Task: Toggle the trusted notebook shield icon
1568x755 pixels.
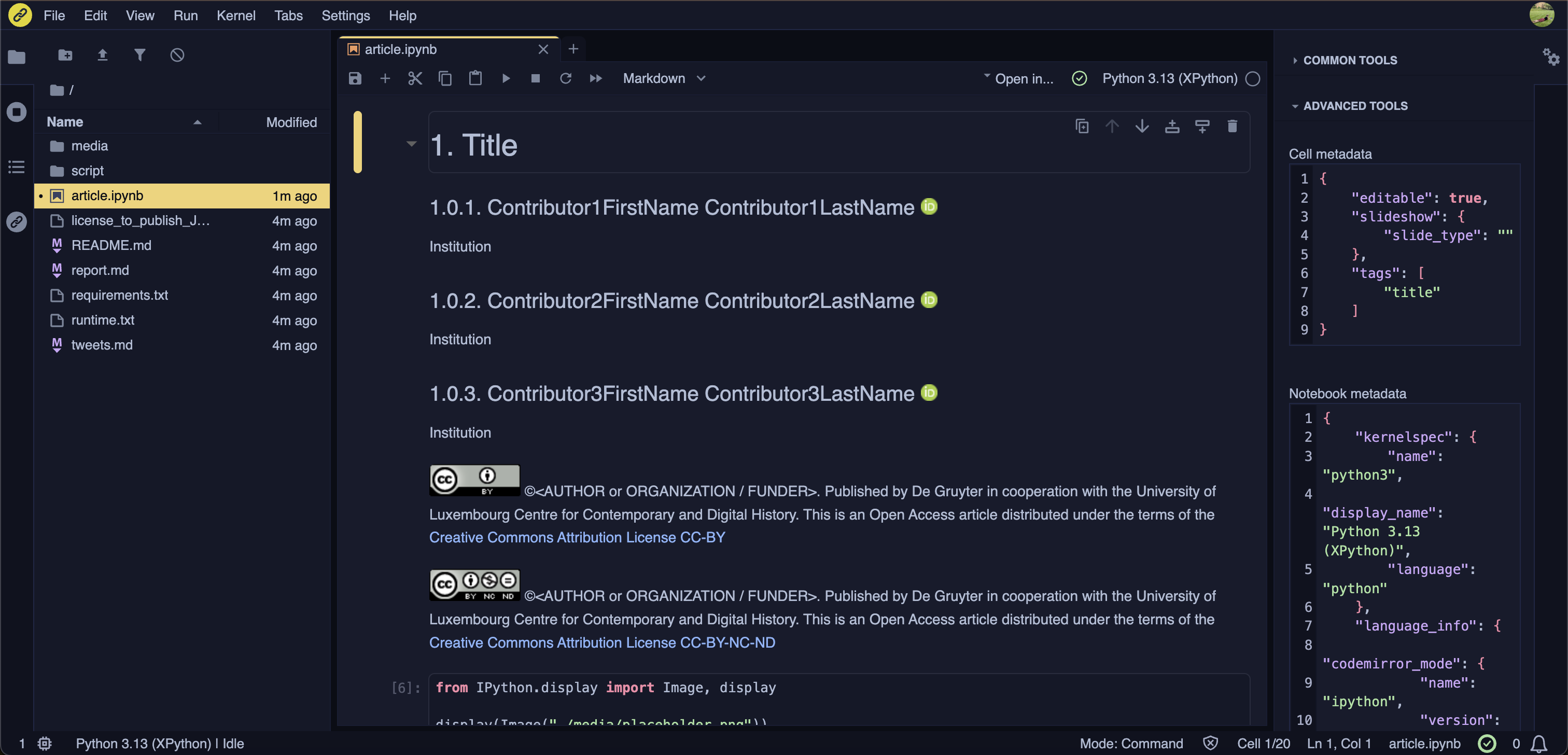Action: click(x=1210, y=744)
